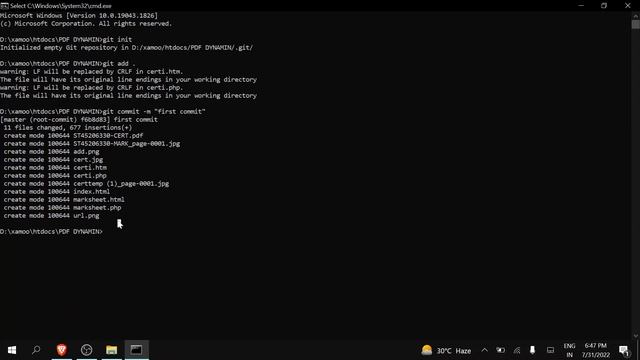Click 'marksheet.html' create mode line
The height and width of the screenshot is (360, 640).
tap(64, 200)
